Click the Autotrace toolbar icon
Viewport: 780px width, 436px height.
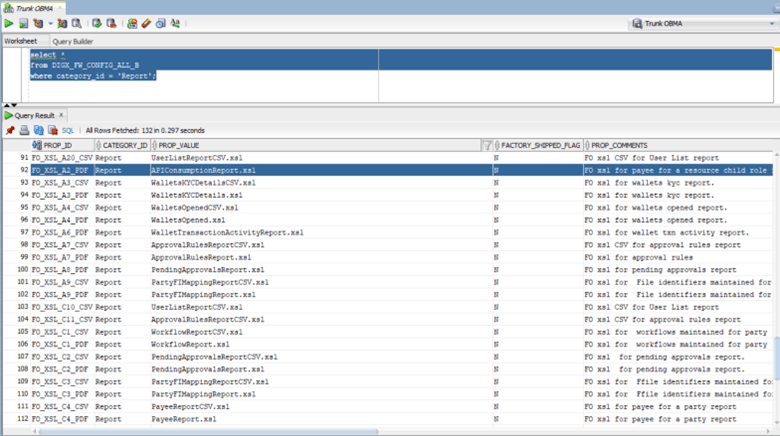62,23
